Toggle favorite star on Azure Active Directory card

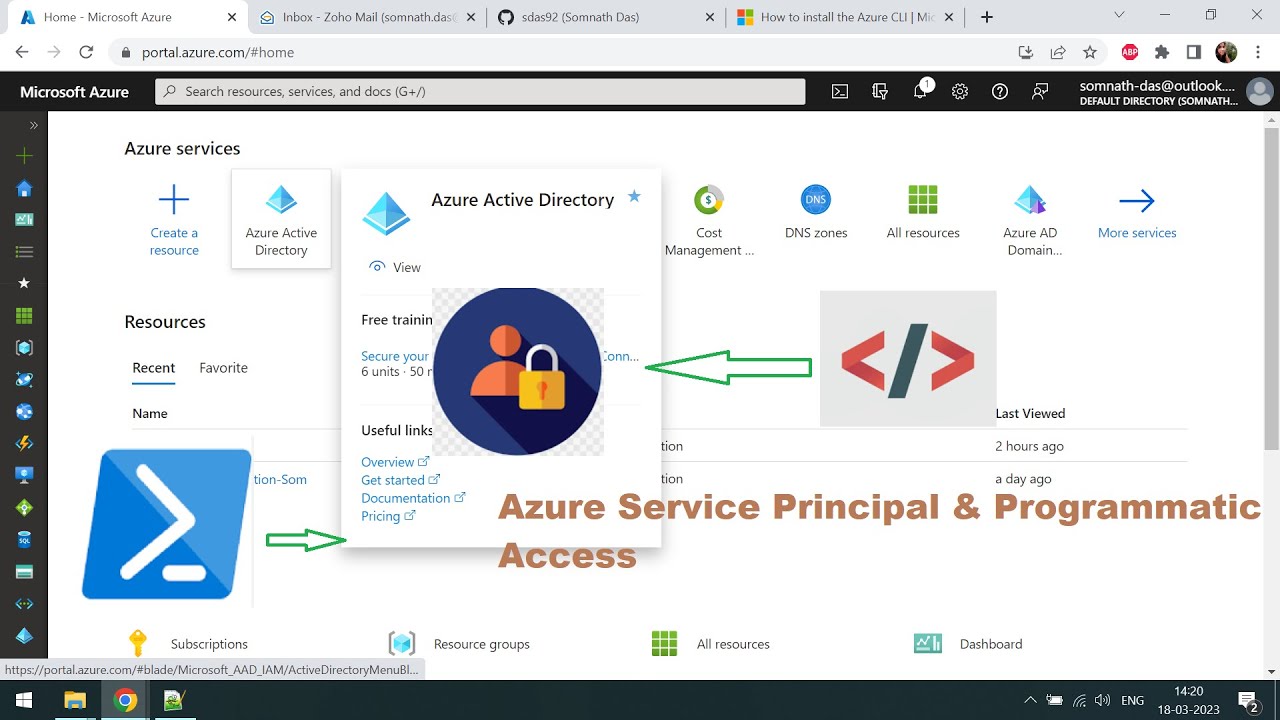pos(634,197)
